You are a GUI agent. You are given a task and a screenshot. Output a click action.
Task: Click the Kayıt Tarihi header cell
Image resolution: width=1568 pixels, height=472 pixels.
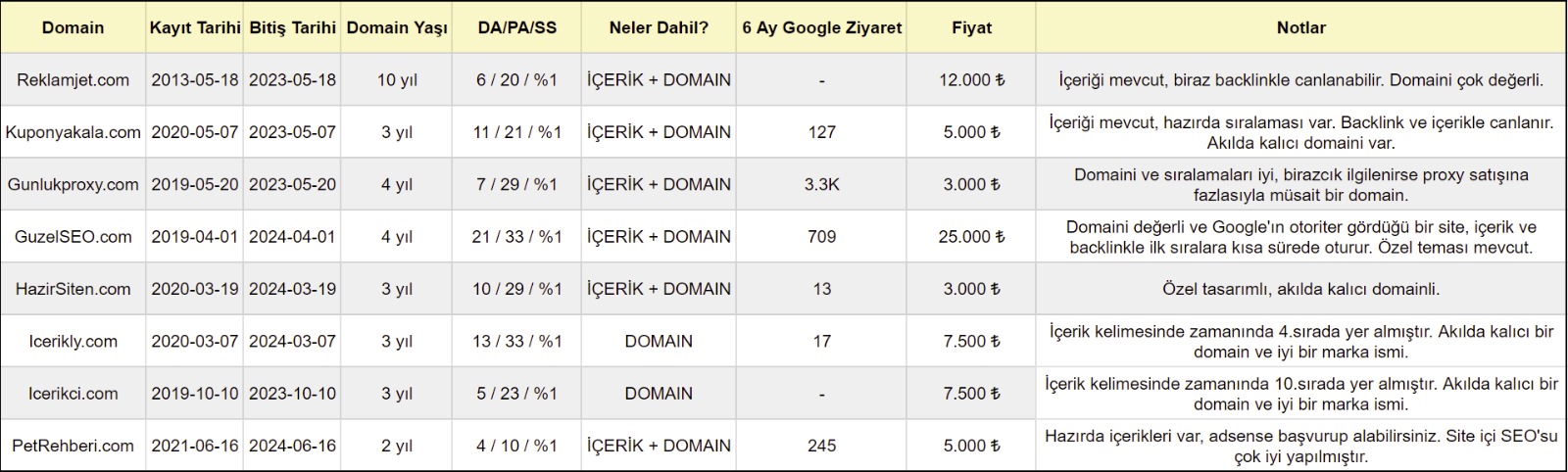(194, 27)
